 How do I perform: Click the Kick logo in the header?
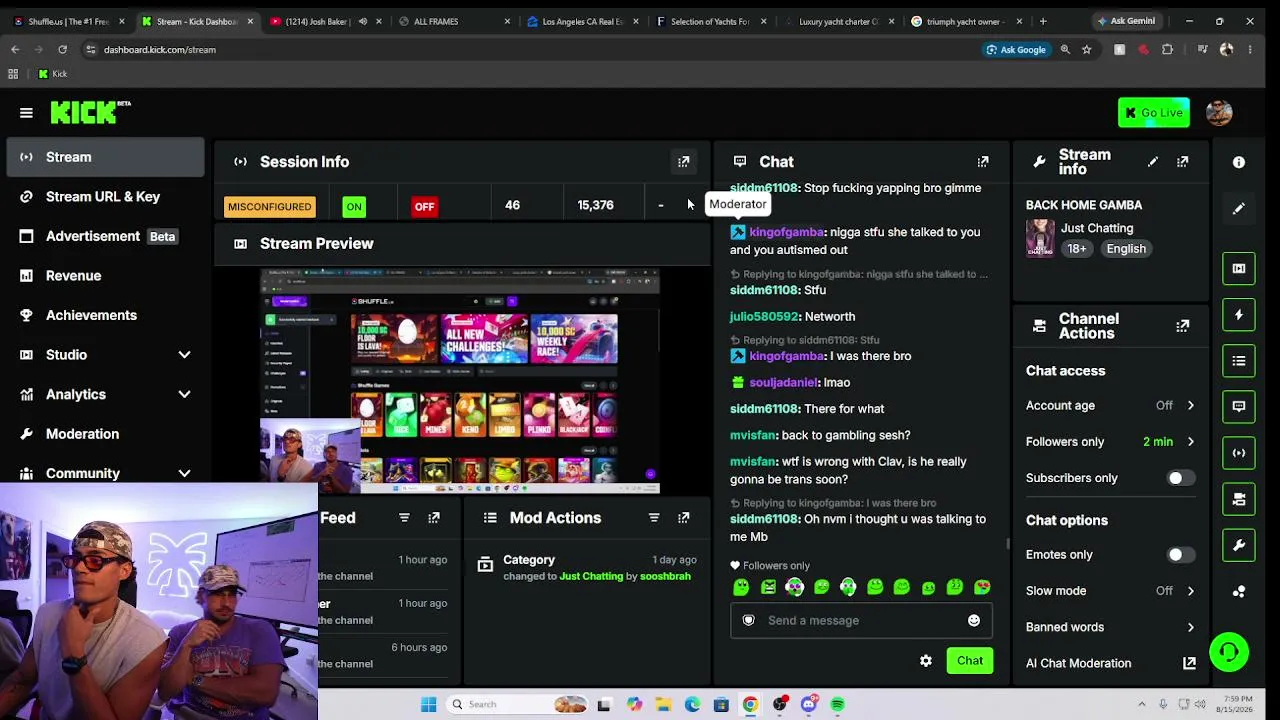(x=90, y=112)
